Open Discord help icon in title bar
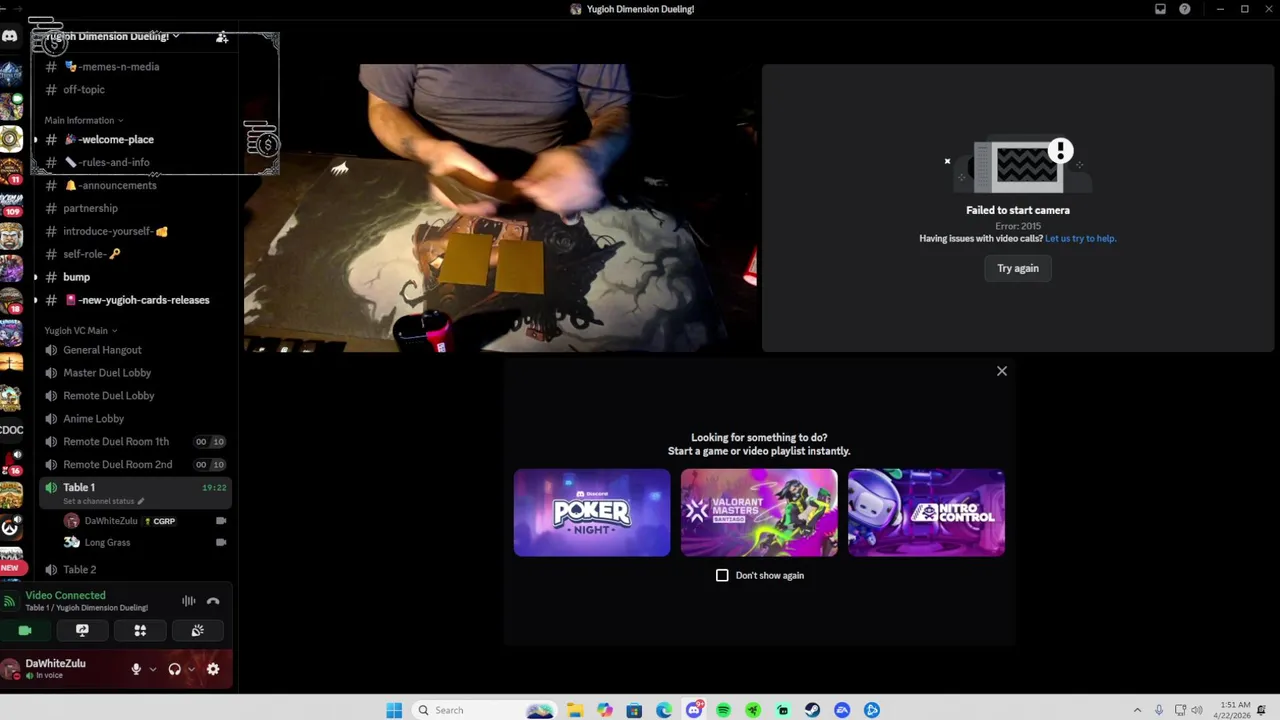This screenshot has width=1280, height=720. (x=1185, y=9)
